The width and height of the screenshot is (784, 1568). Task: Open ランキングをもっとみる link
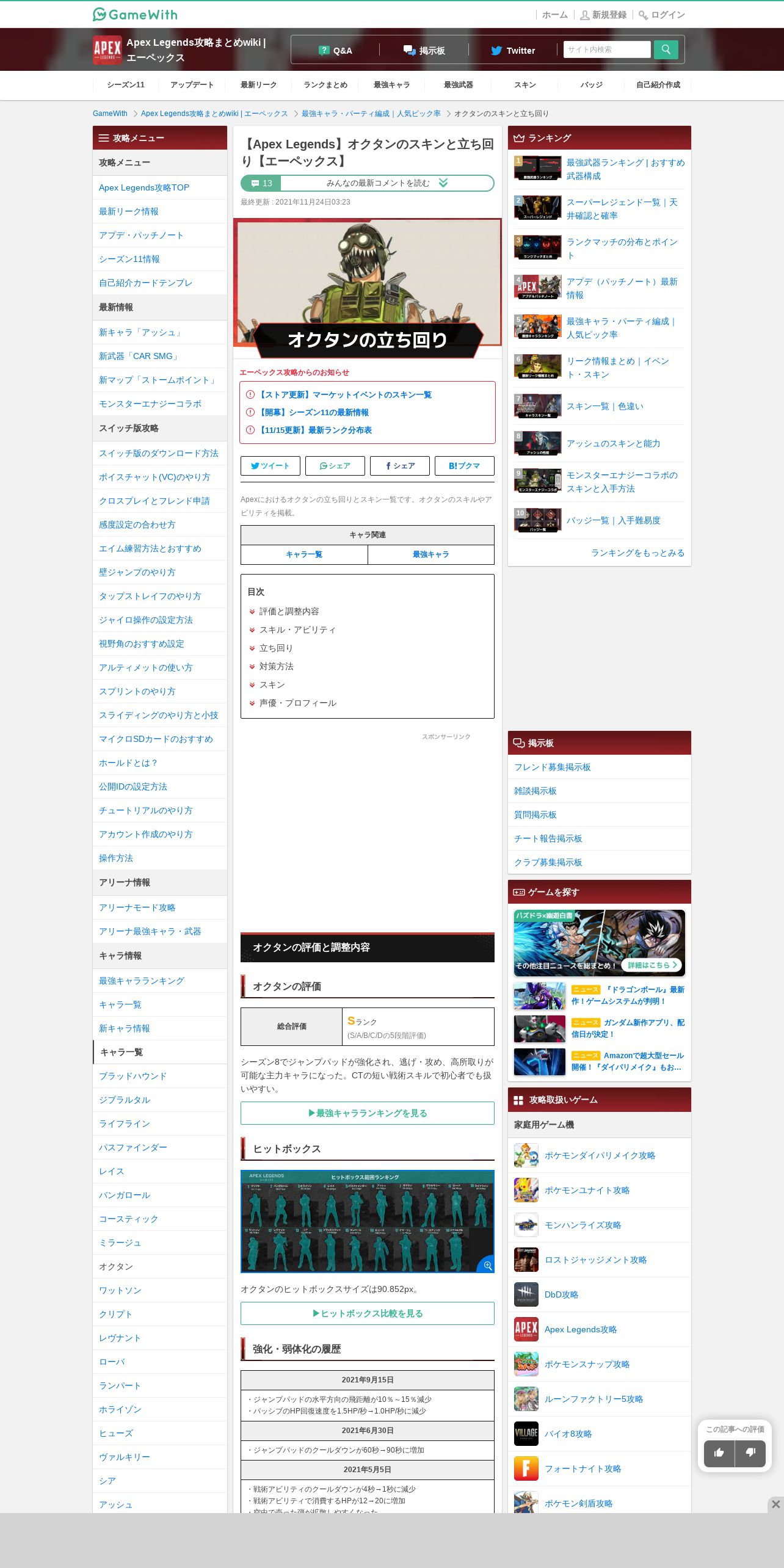[637, 553]
